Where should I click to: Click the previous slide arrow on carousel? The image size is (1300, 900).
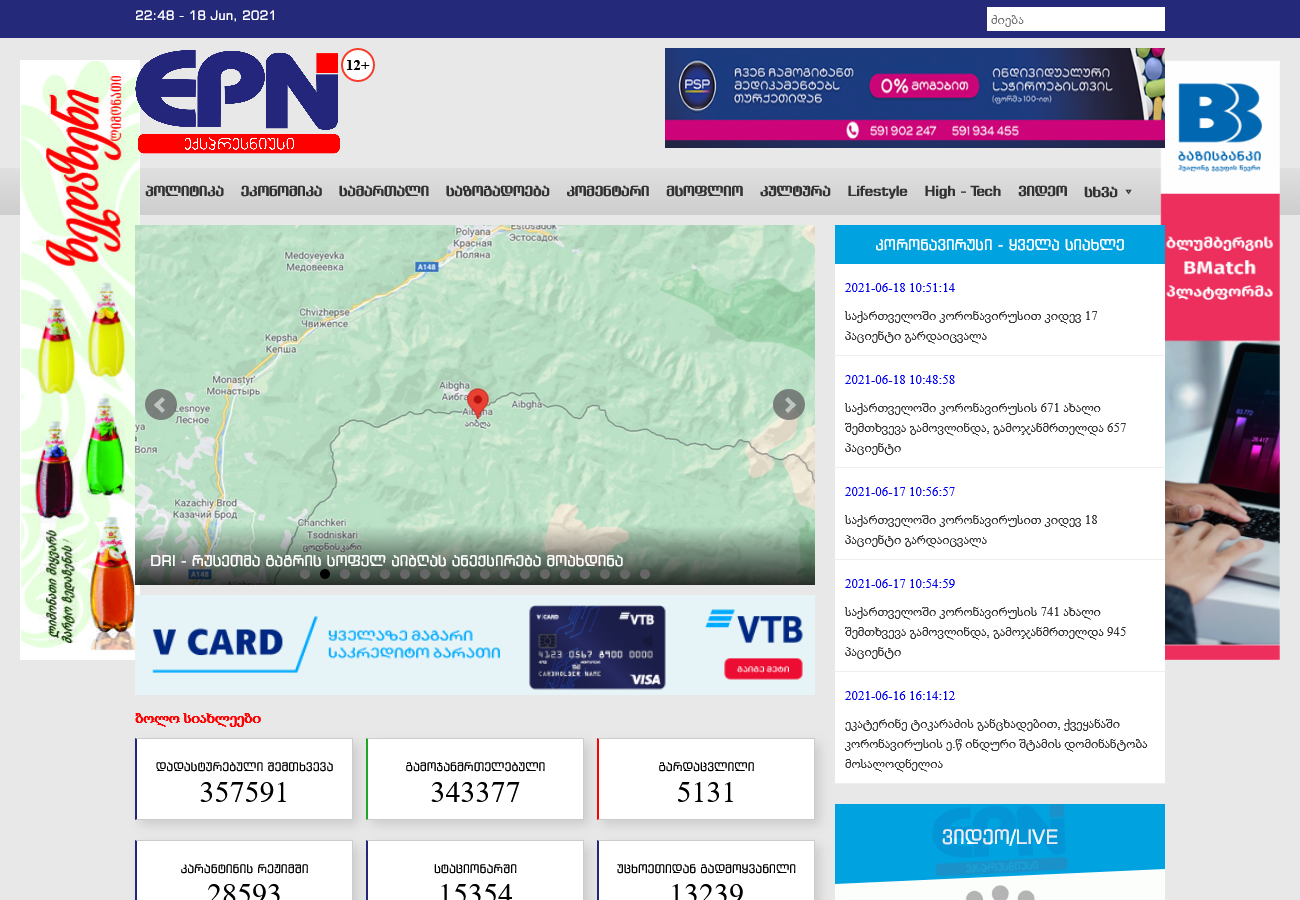(x=161, y=405)
